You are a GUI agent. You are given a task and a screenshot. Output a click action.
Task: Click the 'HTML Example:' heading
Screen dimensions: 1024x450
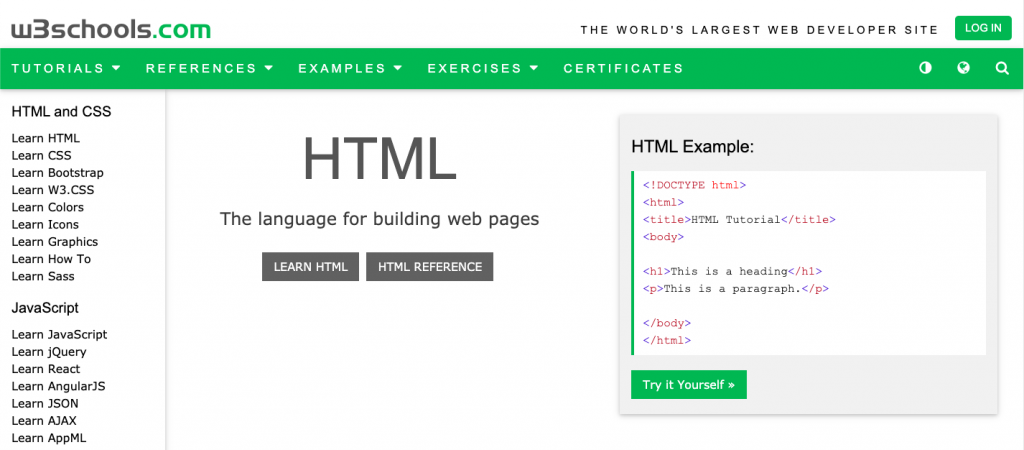pos(693,147)
